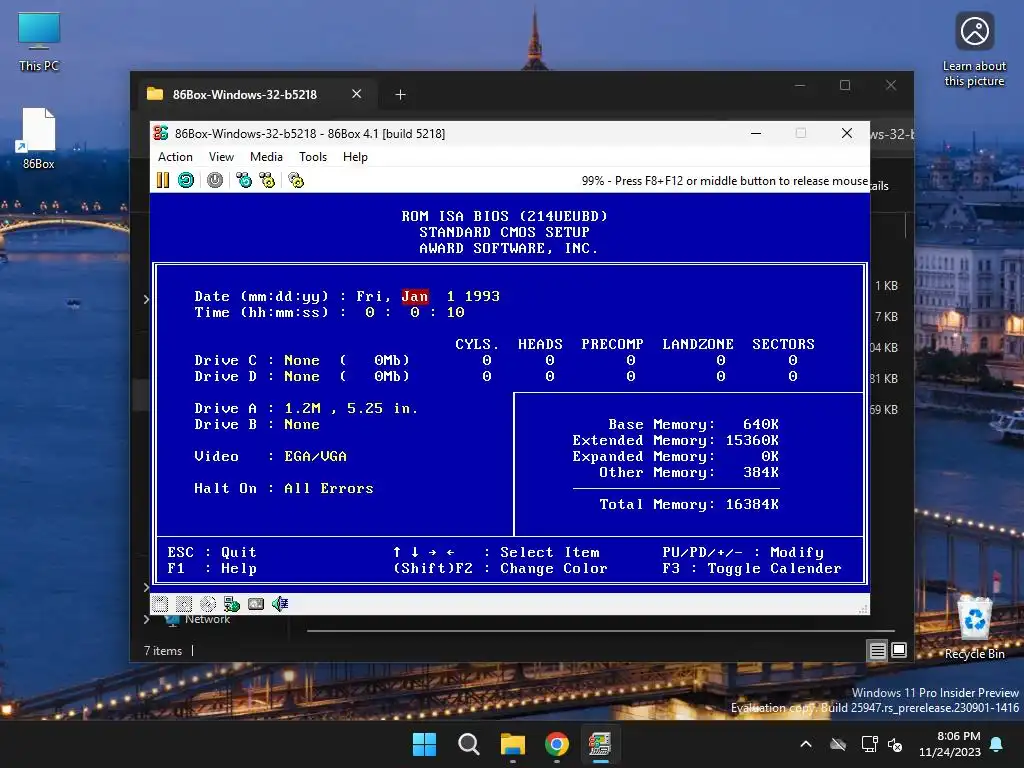Click the 86Box window resize grip
Screen dimensions: 1024x768
[x=863, y=609]
